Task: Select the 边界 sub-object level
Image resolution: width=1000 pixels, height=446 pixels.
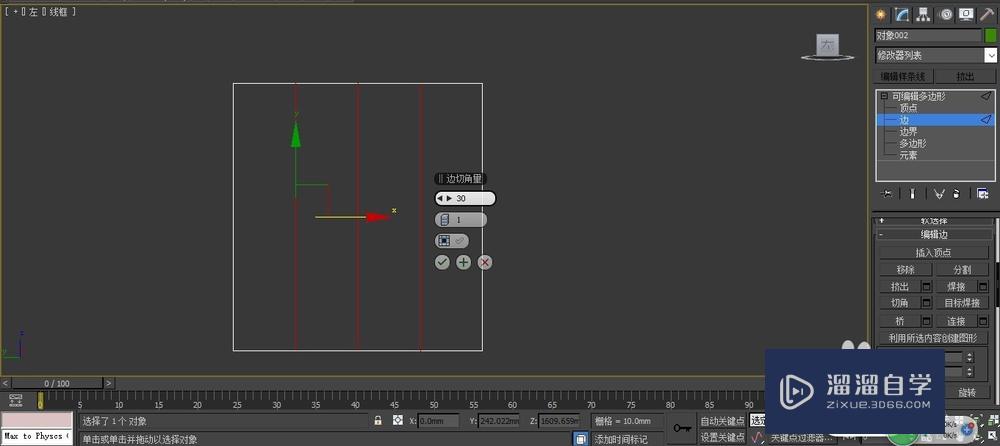Action: point(908,131)
